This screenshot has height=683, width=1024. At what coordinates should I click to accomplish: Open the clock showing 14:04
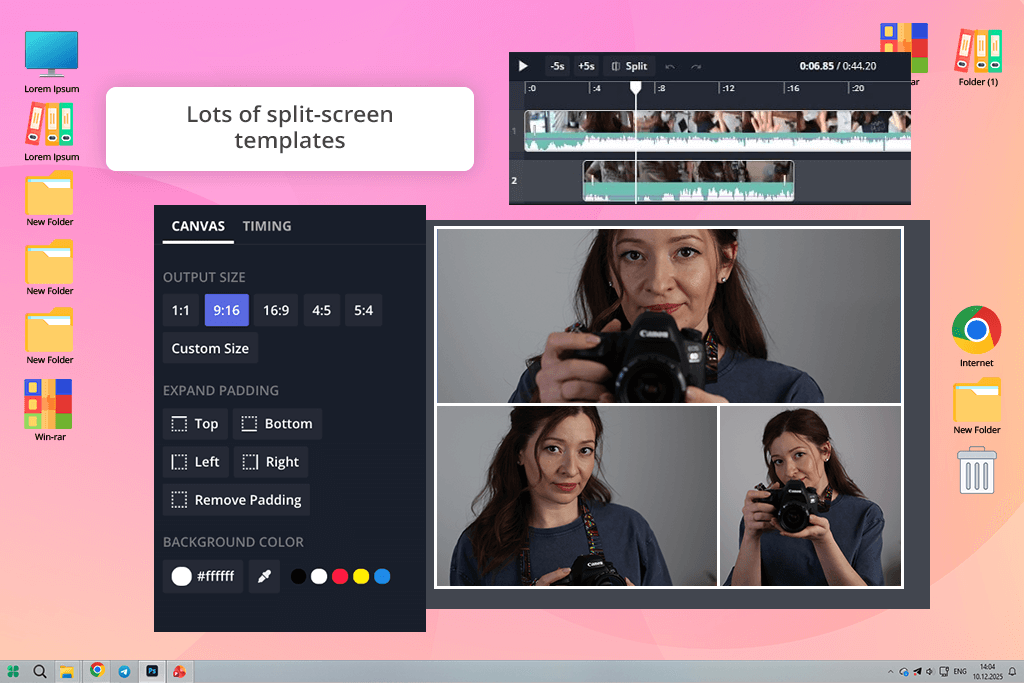[x=987, y=671]
